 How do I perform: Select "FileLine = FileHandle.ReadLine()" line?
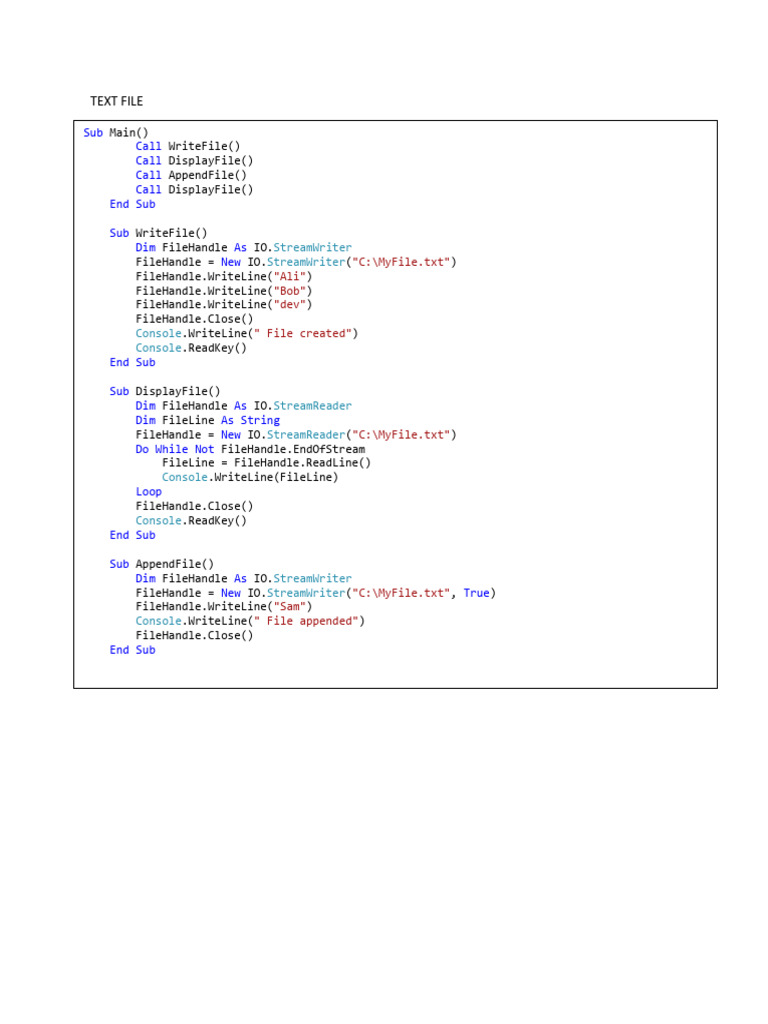coord(266,463)
